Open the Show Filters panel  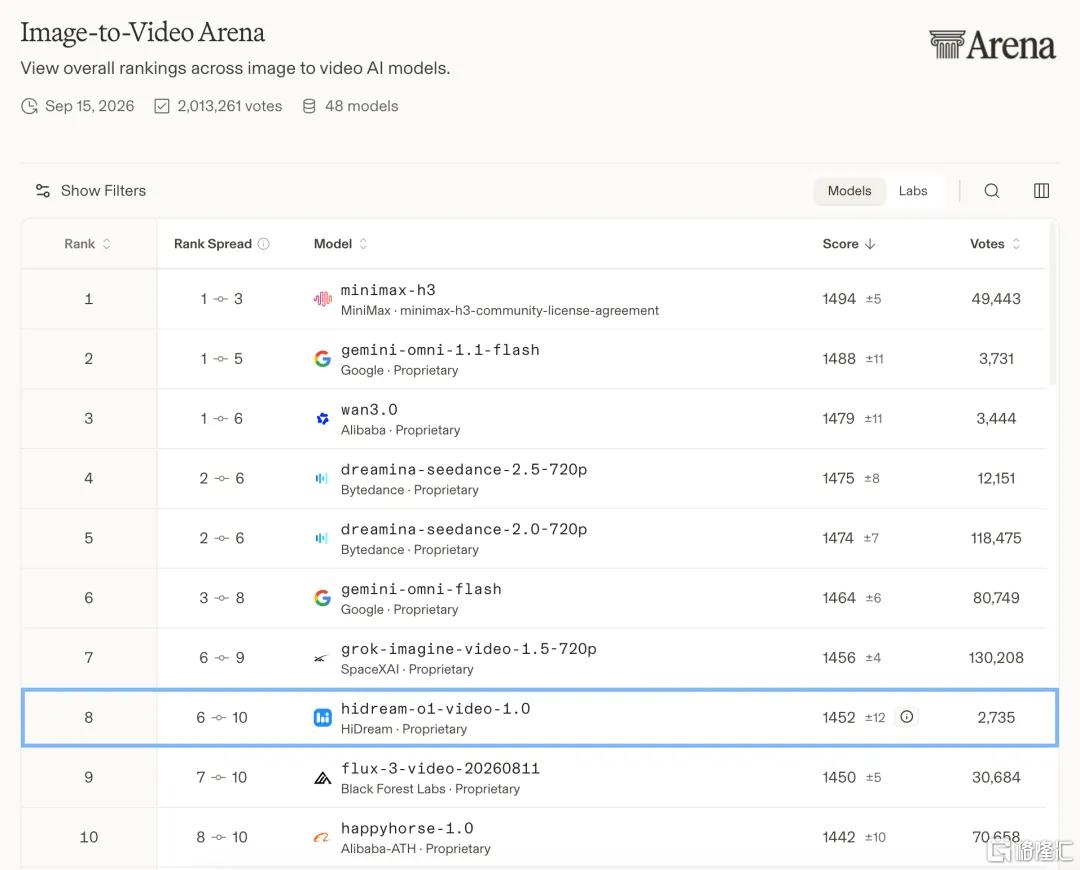point(90,191)
